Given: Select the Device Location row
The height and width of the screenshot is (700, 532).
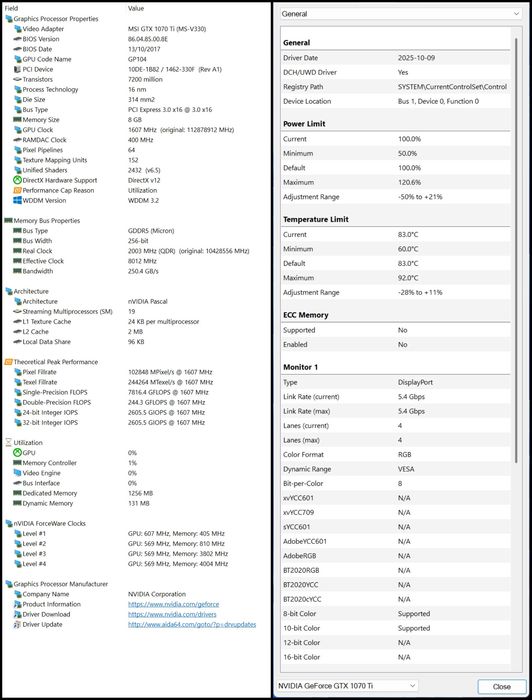Looking at the screenshot, I should [x=396, y=101].
